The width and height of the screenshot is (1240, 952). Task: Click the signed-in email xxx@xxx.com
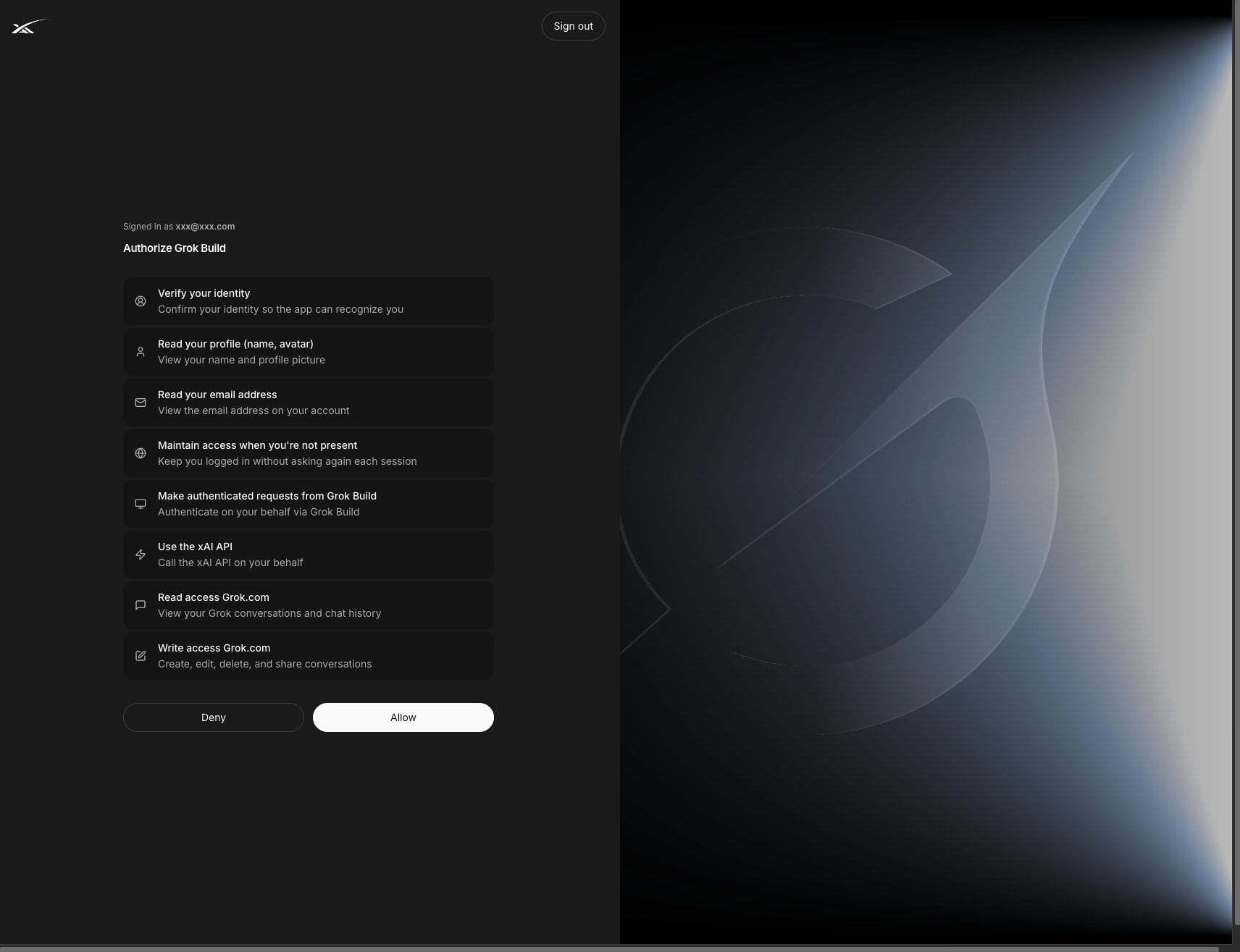[205, 227]
